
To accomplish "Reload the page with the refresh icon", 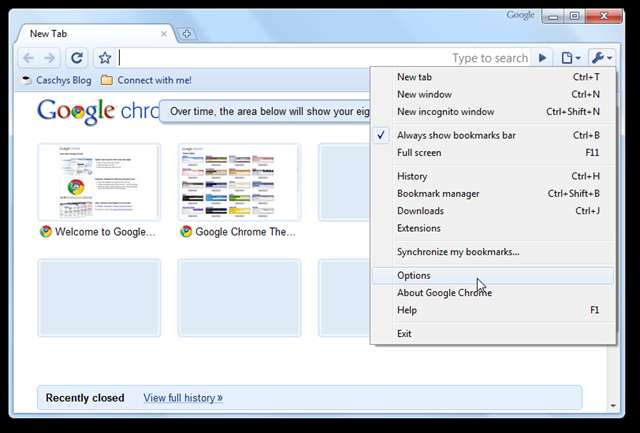I will pos(77,58).
